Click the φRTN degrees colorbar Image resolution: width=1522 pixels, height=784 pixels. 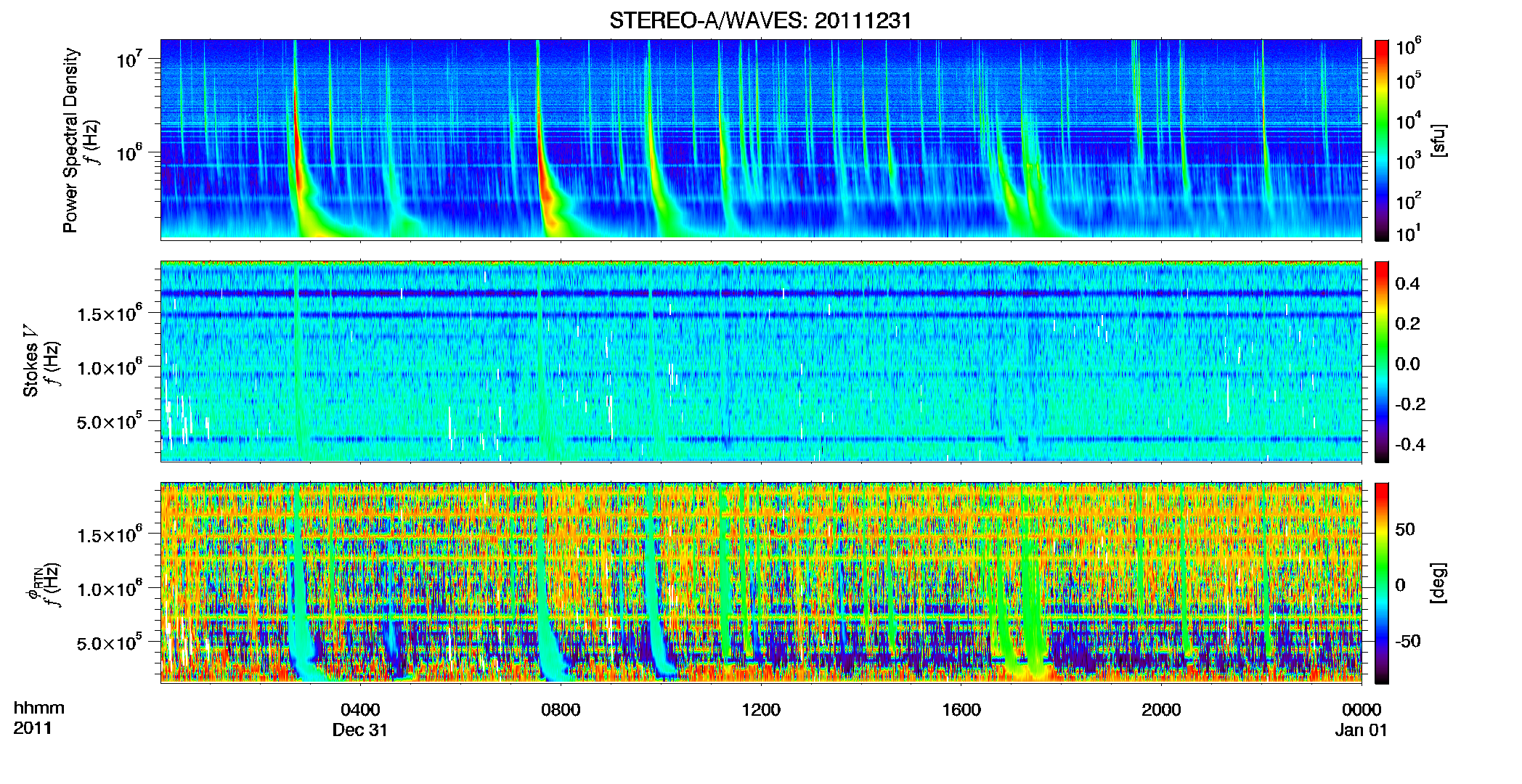[1382, 583]
